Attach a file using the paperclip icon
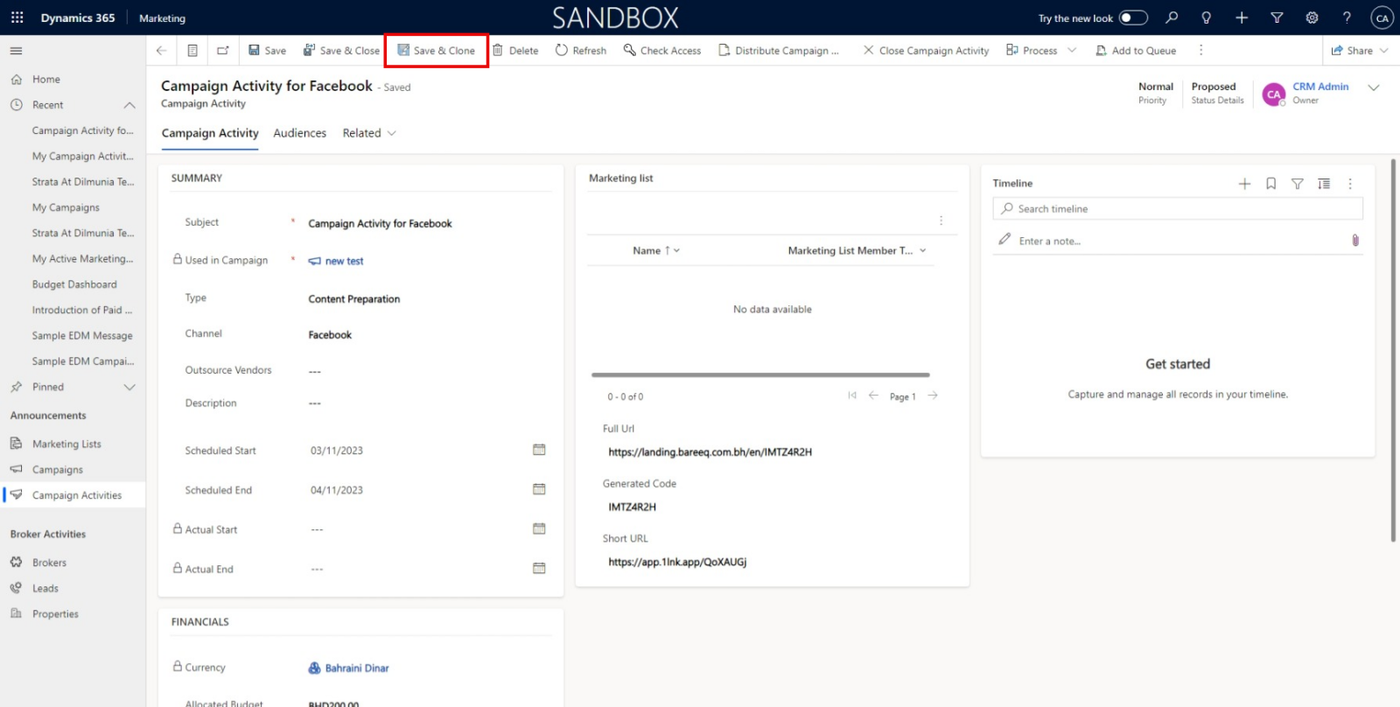Image resolution: width=1400 pixels, height=707 pixels. (x=1355, y=240)
